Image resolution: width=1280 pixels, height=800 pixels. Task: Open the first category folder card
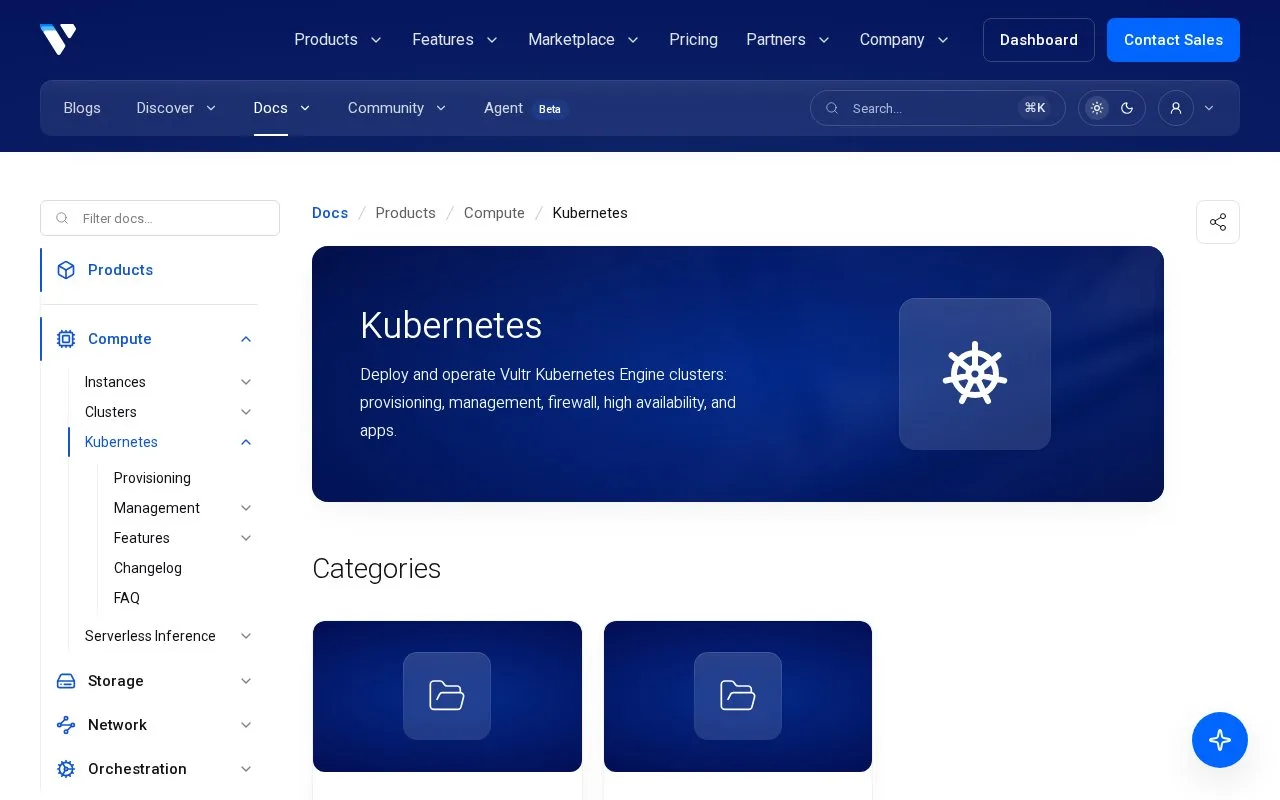(x=447, y=697)
